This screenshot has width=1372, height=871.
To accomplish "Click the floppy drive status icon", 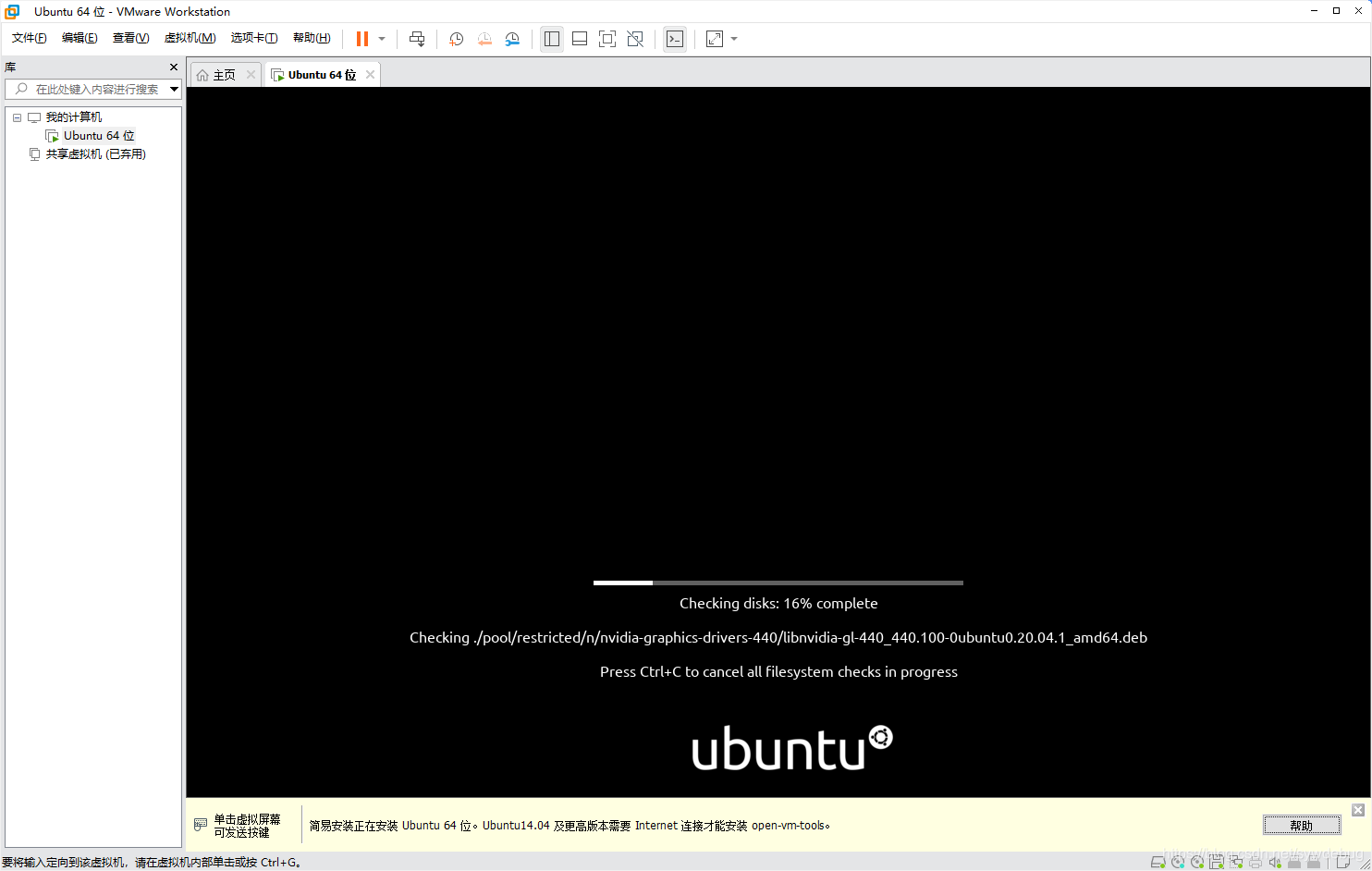I will (1217, 863).
